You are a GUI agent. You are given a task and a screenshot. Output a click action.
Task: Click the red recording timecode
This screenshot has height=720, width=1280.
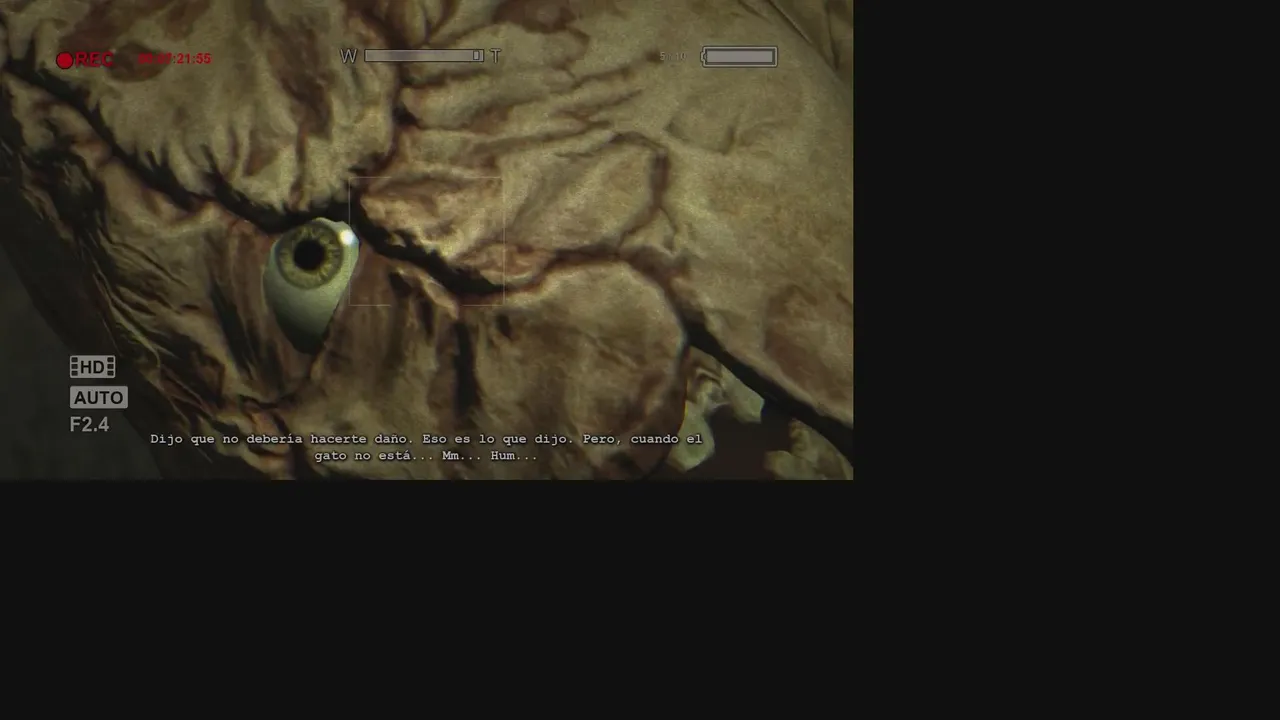click(x=175, y=59)
